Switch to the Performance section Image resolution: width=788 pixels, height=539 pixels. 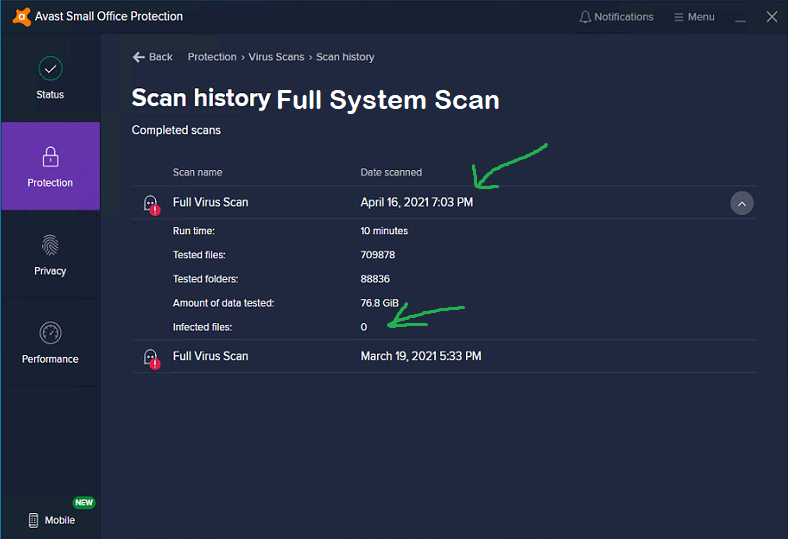pyautogui.click(x=50, y=343)
